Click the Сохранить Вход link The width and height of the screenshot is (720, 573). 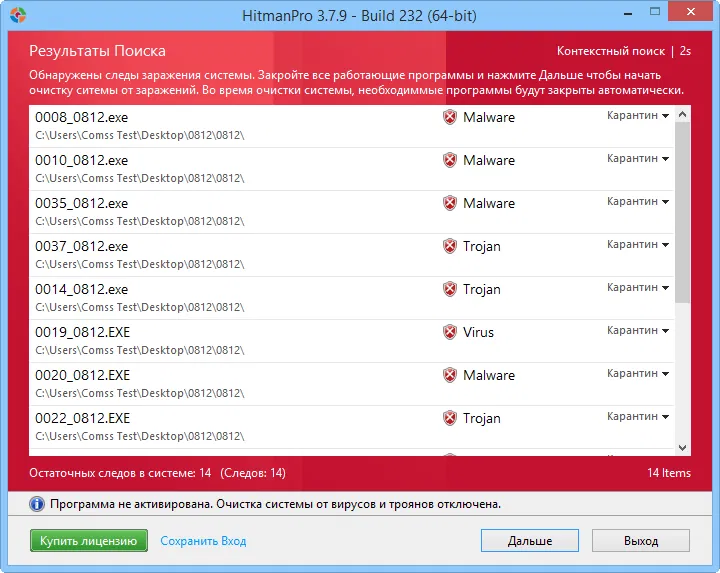click(203, 541)
